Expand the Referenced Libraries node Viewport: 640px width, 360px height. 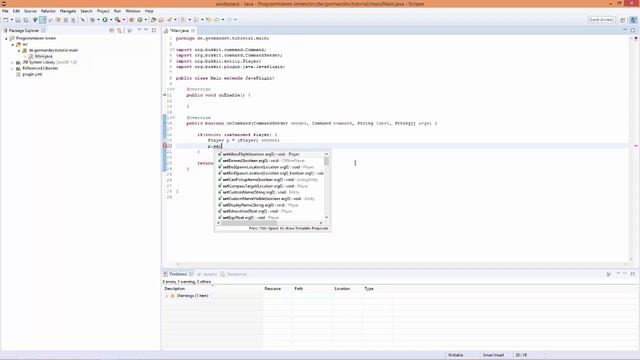[x=13, y=69]
